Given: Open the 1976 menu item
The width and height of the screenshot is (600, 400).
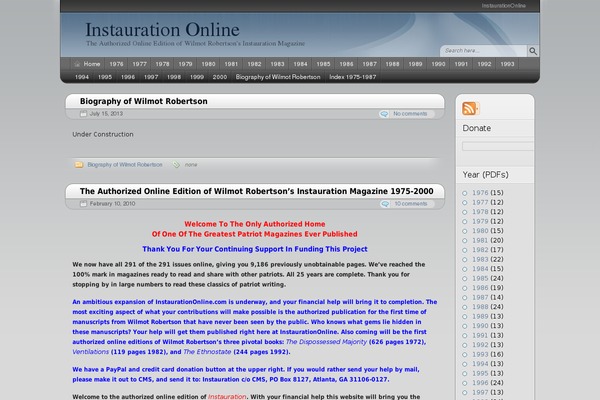Looking at the screenshot, I should tap(116, 64).
